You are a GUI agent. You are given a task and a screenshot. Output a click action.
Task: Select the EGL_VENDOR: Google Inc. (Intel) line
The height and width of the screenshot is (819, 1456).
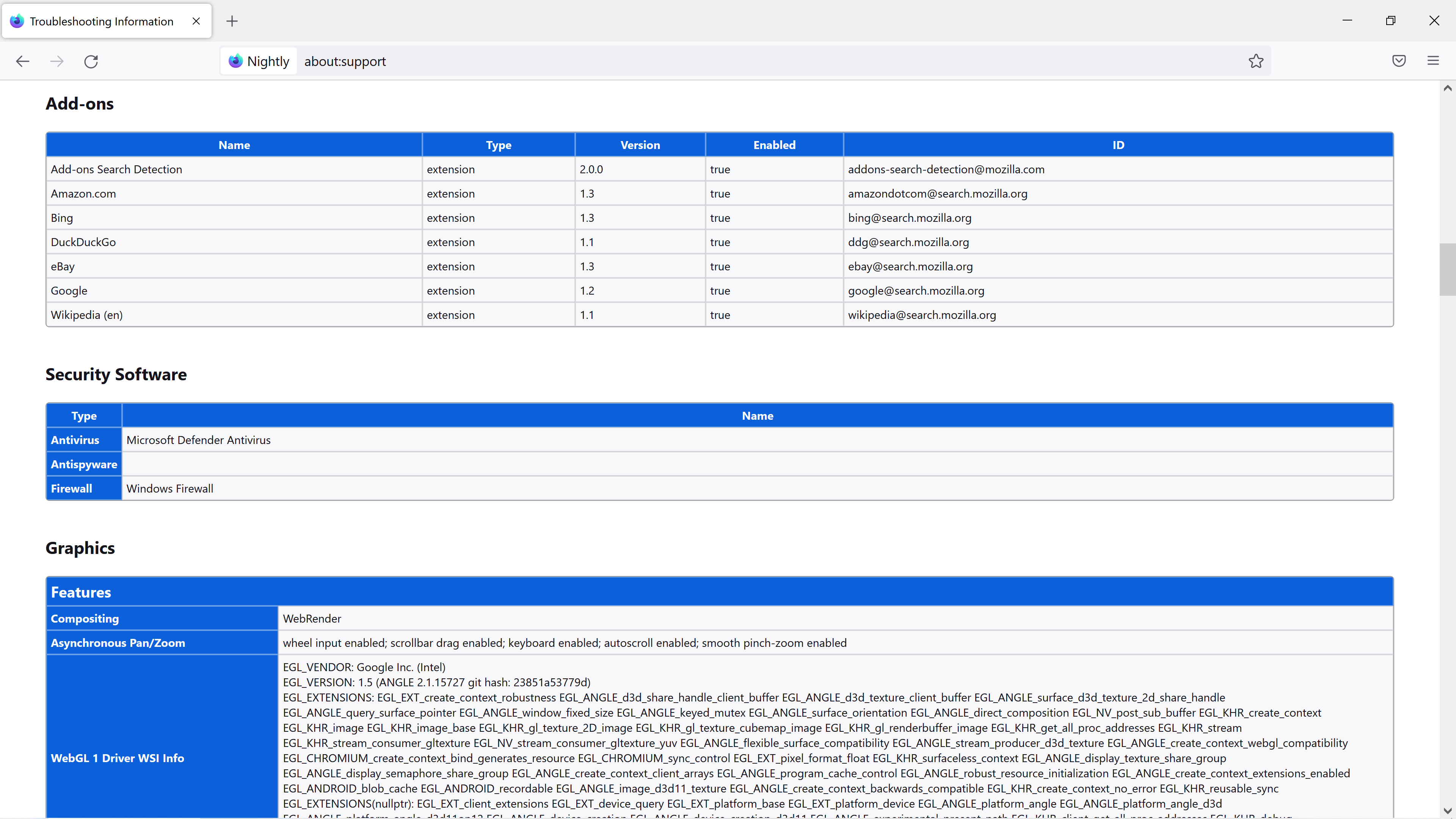click(364, 667)
